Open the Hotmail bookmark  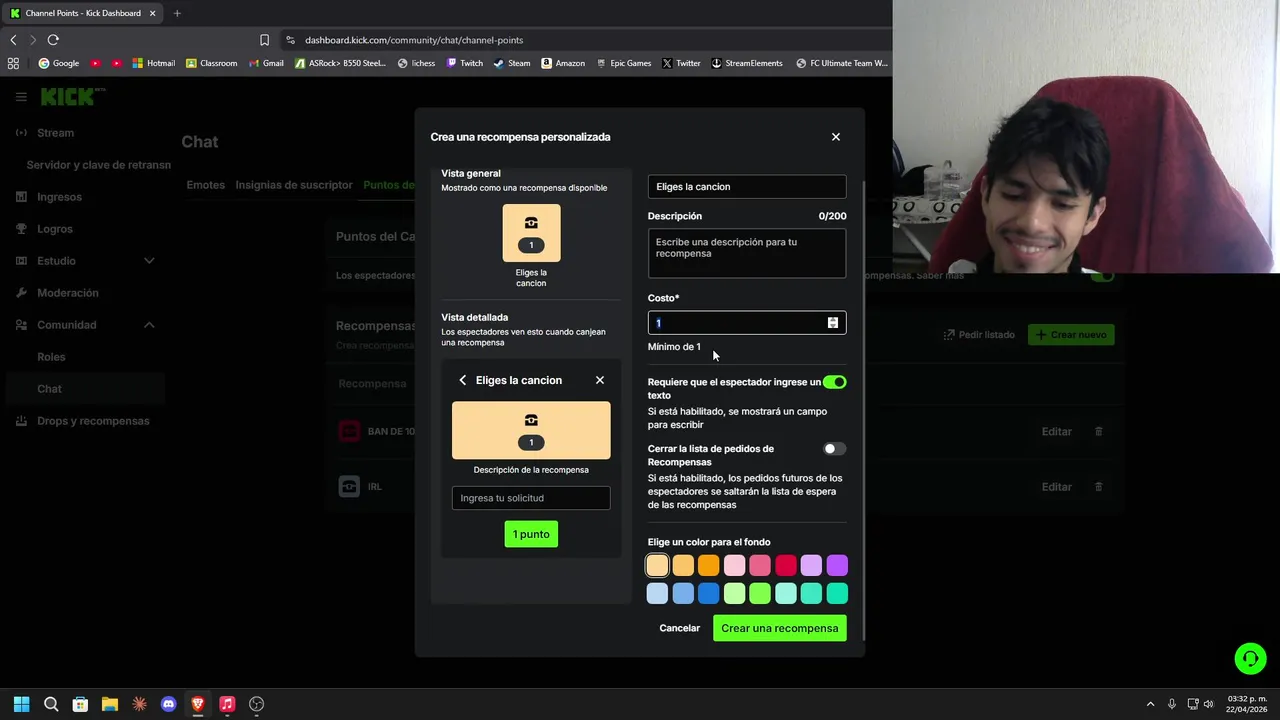pyautogui.click(x=153, y=63)
